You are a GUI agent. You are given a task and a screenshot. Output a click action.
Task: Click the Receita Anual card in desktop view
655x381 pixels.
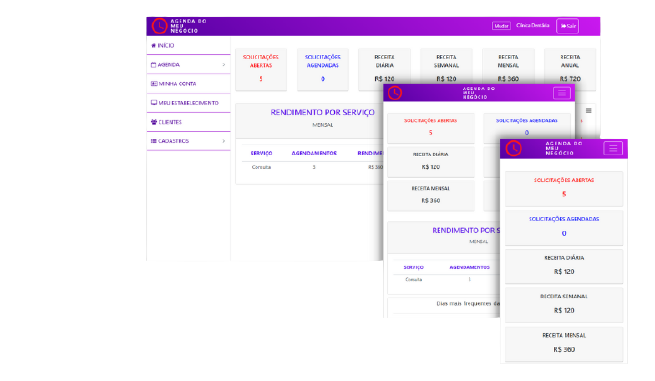tap(570, 69)
